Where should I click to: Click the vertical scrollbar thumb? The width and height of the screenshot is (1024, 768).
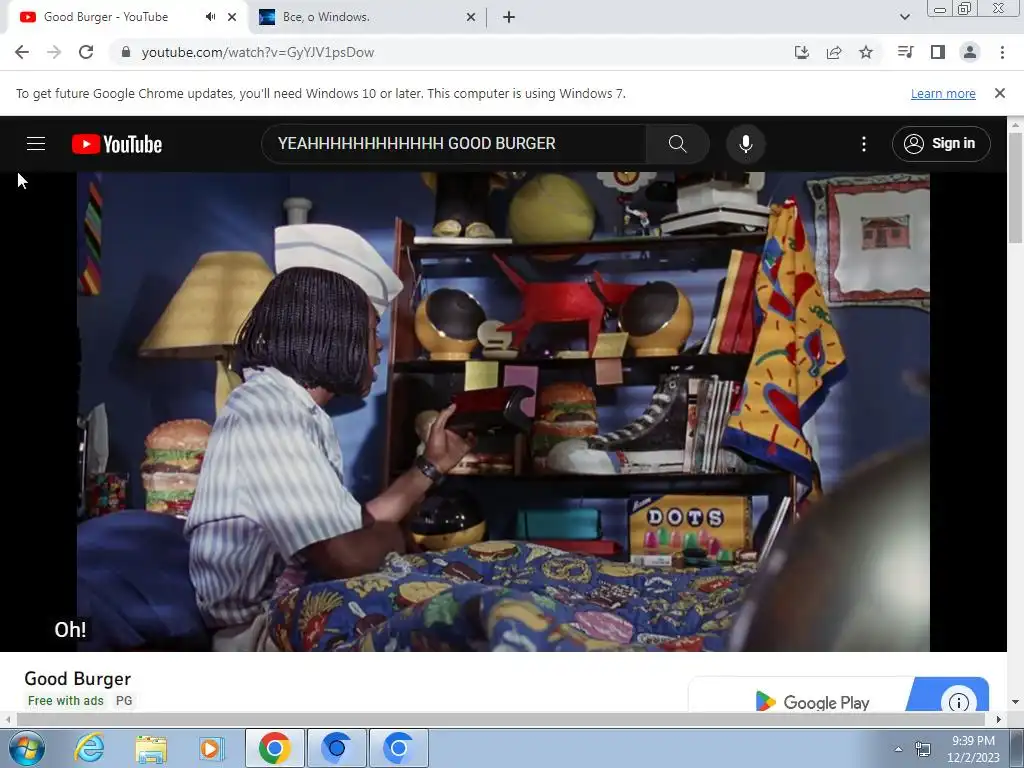1016,186
